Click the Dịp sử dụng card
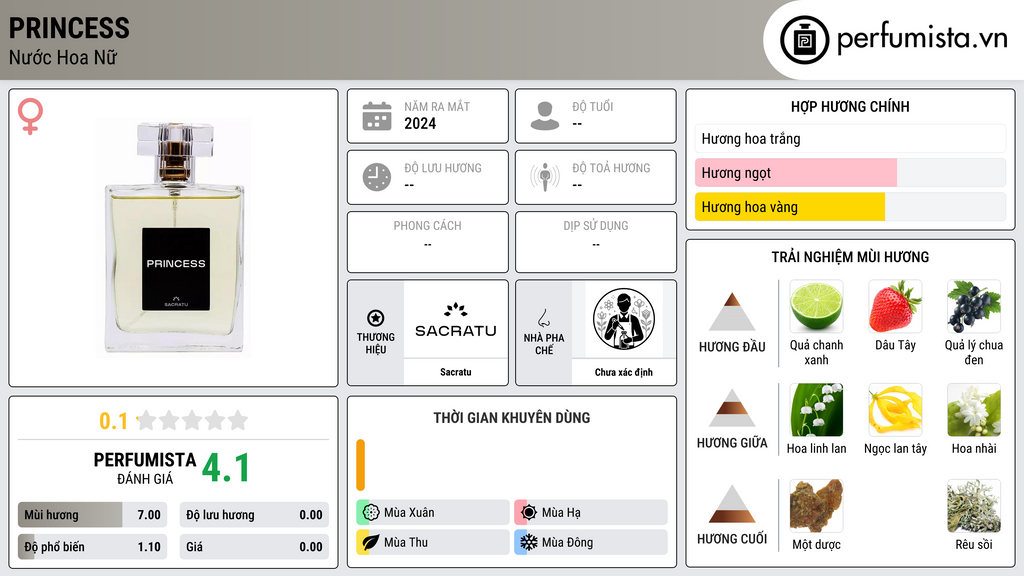Screen dimensions: 1024x576 [596, 242]
